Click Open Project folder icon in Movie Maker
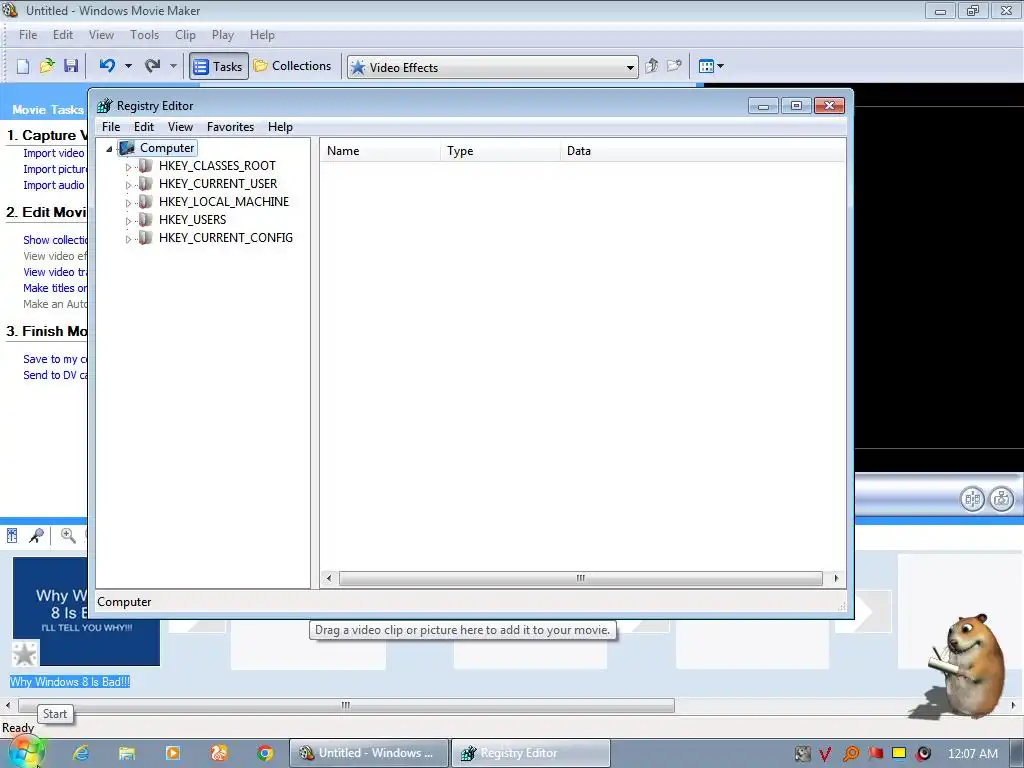 coord(47,66)
